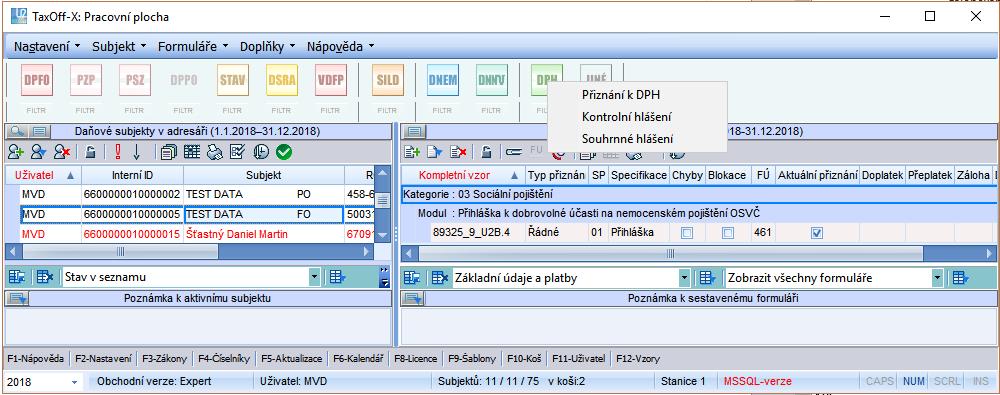Expand the Základní údaje a platby dropdown

pos(684,278)
